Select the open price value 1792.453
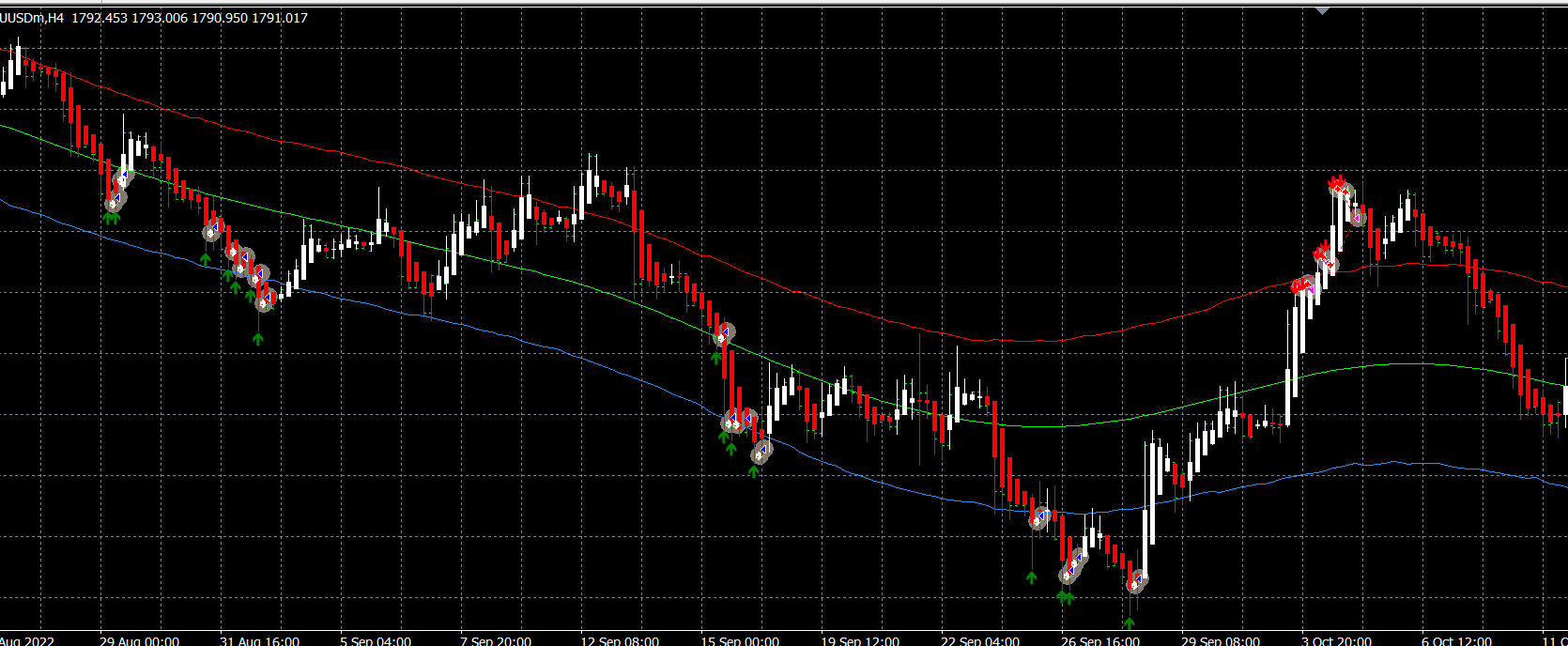 100,18
